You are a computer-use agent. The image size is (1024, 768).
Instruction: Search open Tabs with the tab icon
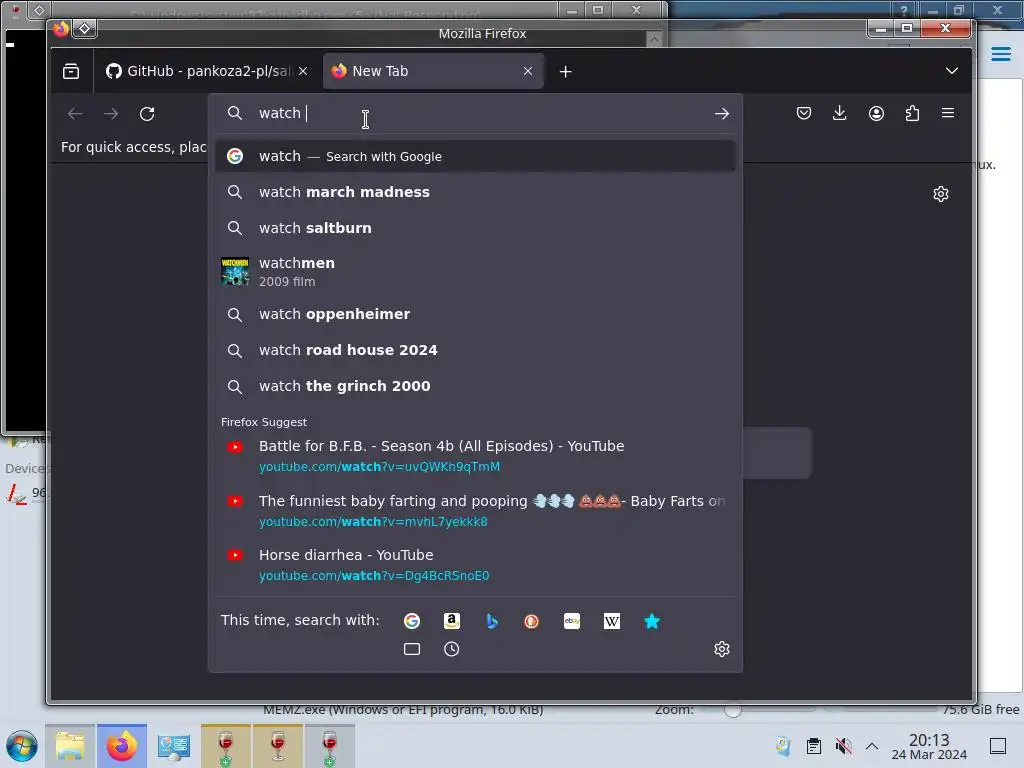coord(411,649)
